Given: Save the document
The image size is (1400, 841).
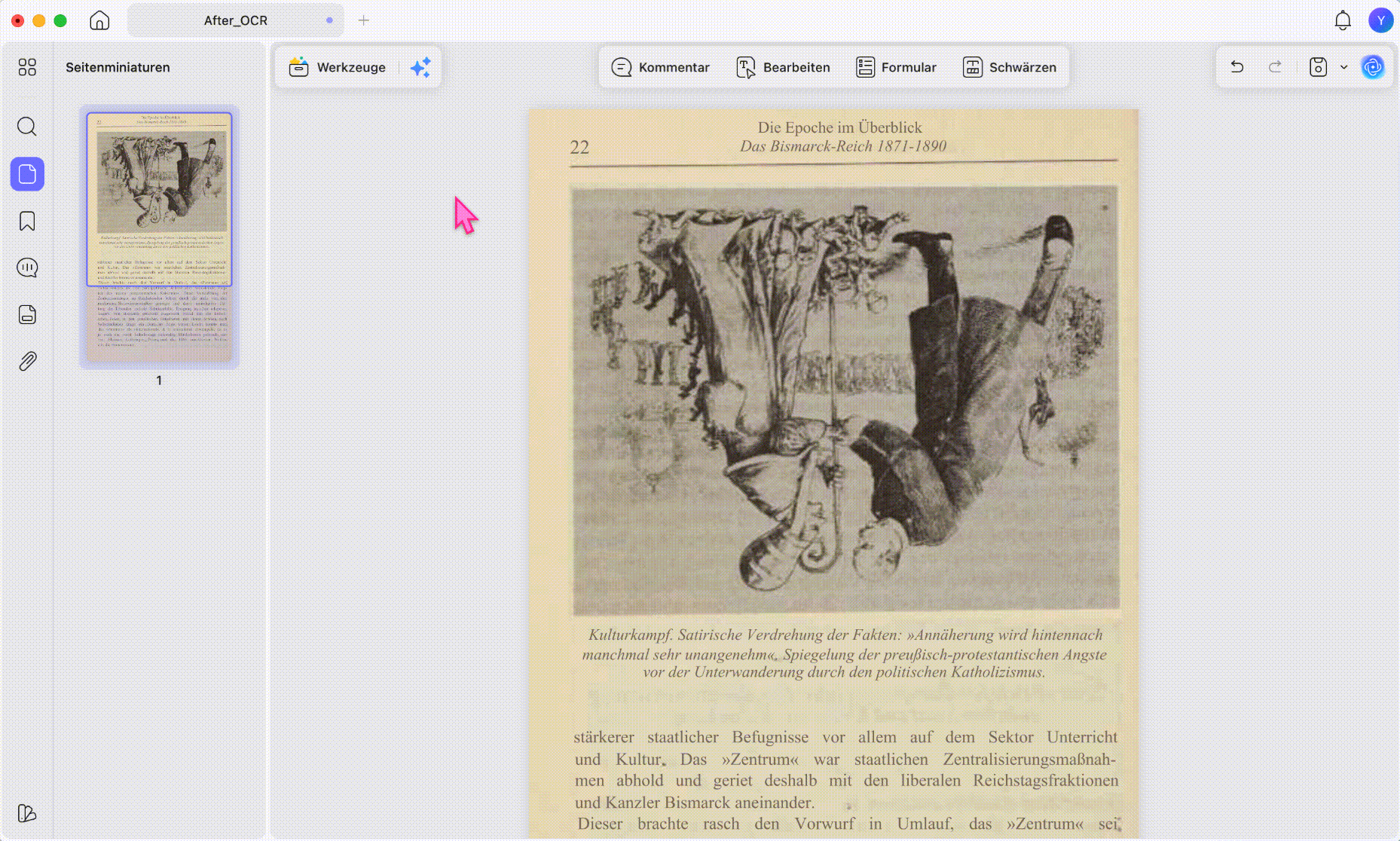Looking at the screenshot, I should coord(1318,67).
